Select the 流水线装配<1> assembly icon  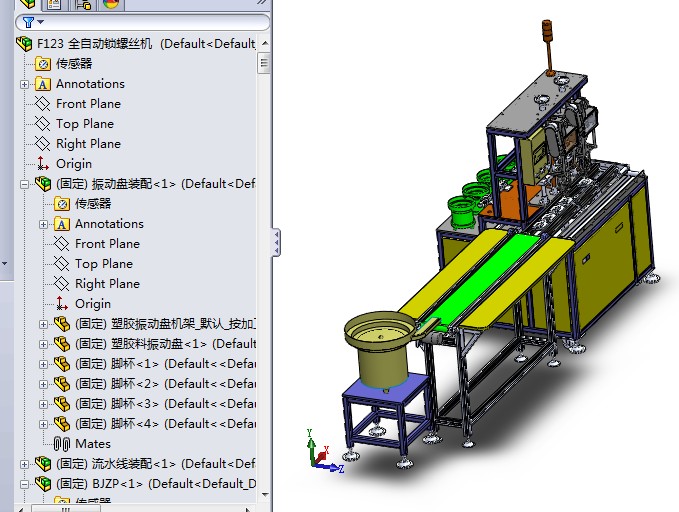click(43, 463)
